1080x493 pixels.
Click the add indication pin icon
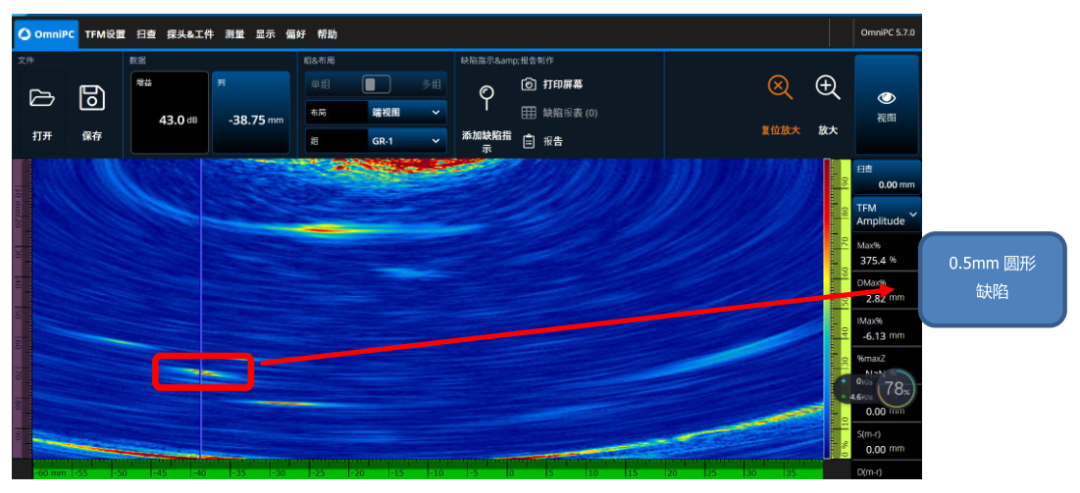click(x=487, y=97)
